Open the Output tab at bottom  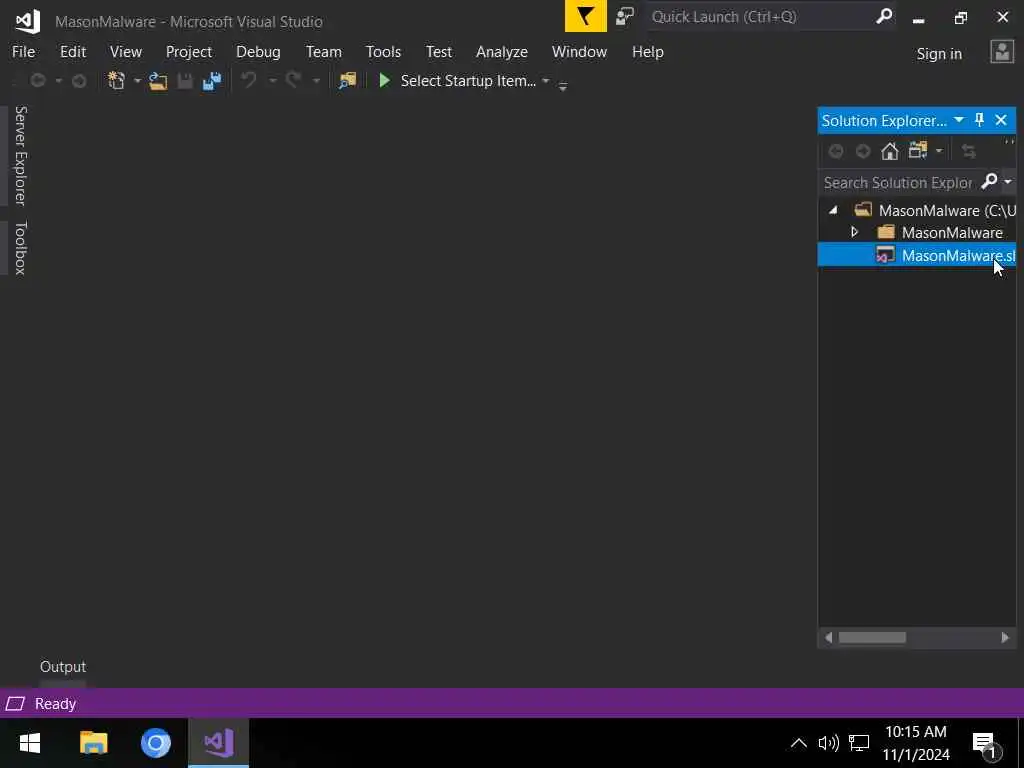point(63,667)
